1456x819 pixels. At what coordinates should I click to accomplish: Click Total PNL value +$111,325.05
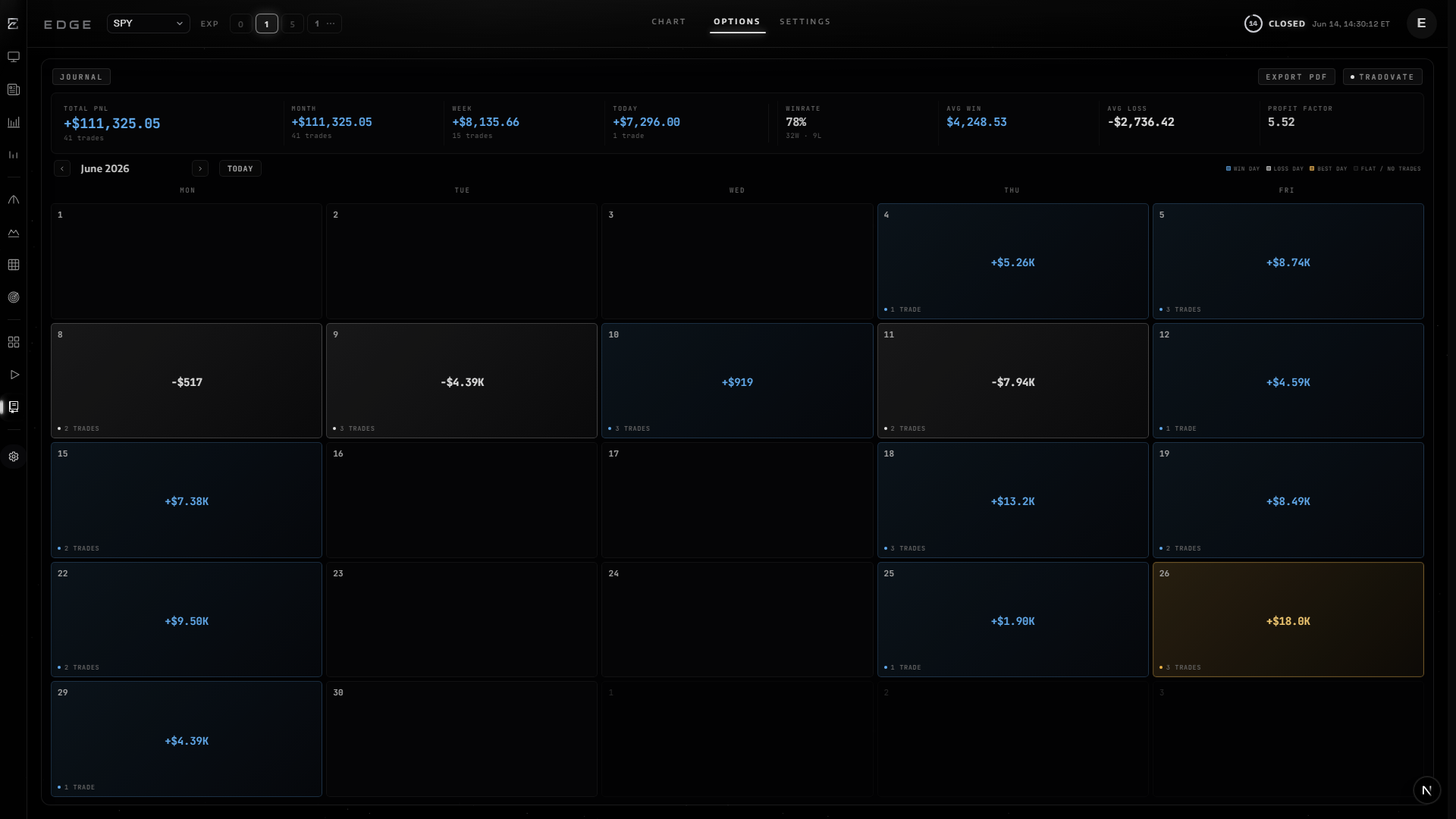(112, 124)
